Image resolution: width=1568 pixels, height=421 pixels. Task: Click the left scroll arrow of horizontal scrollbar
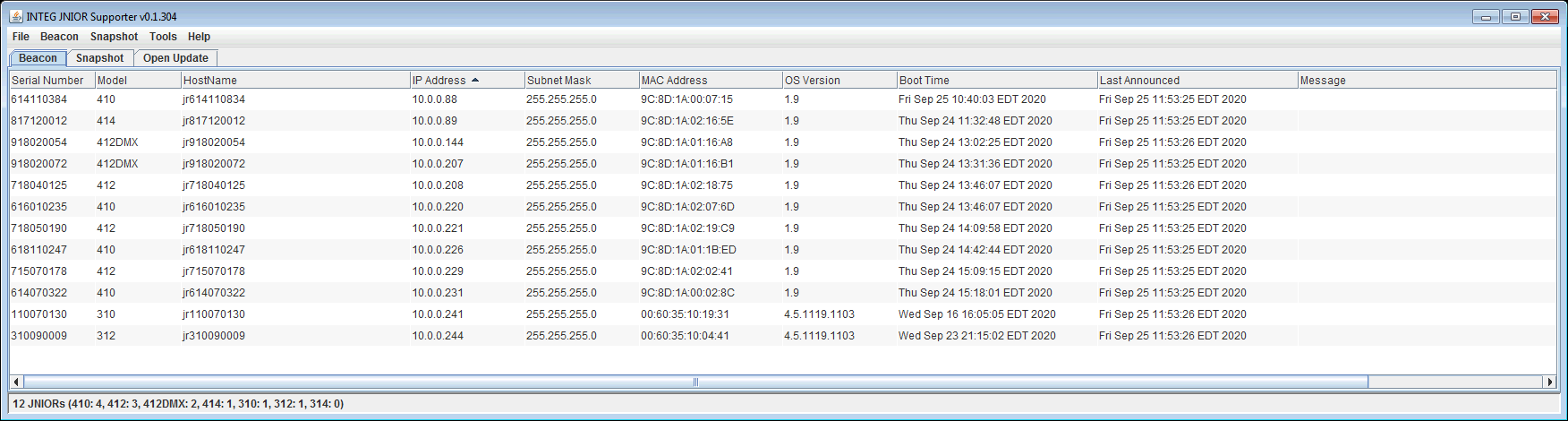(x=16, y=382)
